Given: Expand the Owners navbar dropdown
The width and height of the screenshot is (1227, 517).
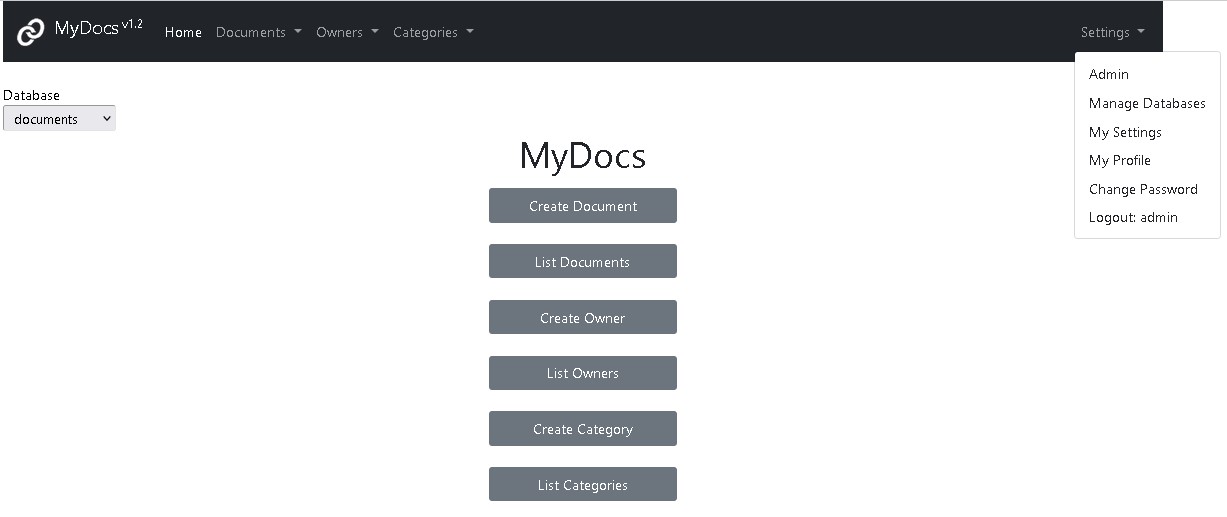Looking at the screenshot, I should tap(347, 32).
